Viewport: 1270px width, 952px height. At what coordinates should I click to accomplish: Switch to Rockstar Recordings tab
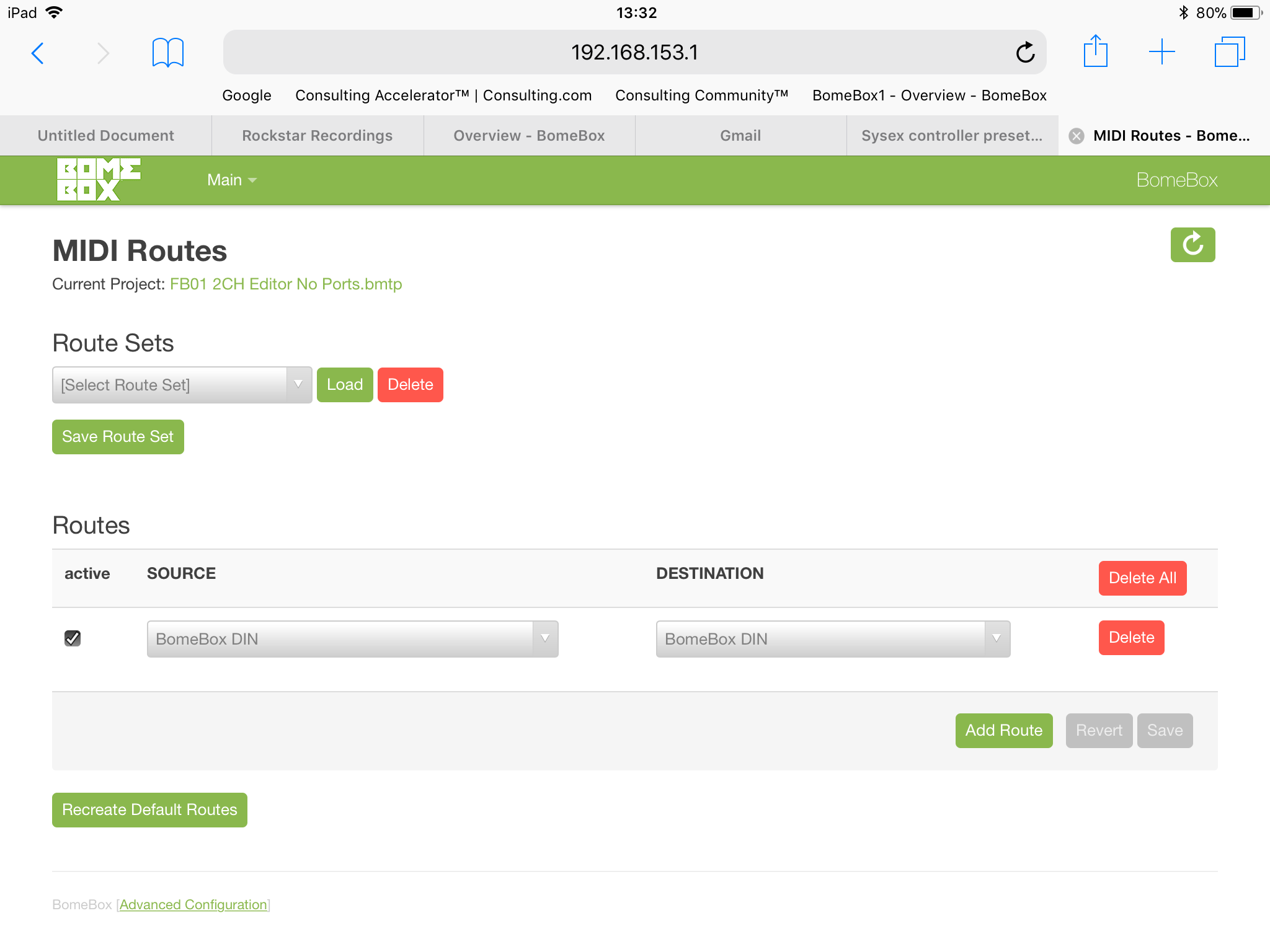click(317, 136)
